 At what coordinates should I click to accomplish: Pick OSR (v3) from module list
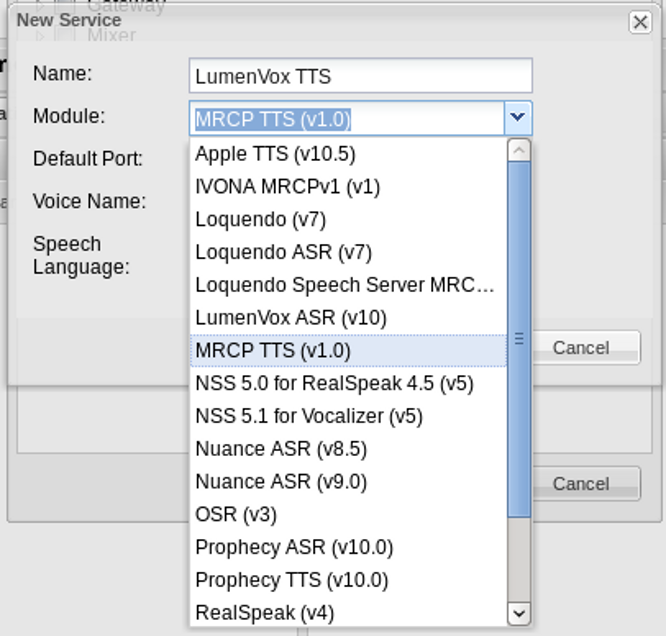pos(348,514)
